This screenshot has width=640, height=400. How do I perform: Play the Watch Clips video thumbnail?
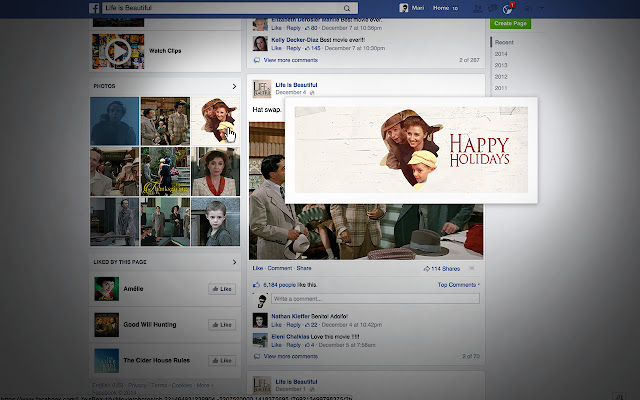tap(110, 49)
